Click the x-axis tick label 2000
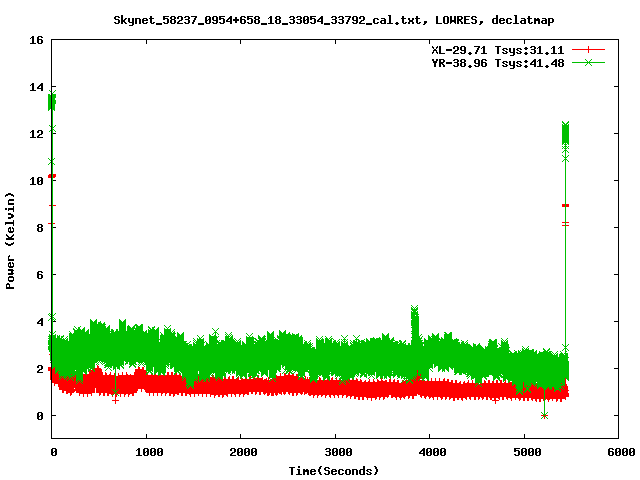This screenshot has height=480, width=640. pos(243,452)
